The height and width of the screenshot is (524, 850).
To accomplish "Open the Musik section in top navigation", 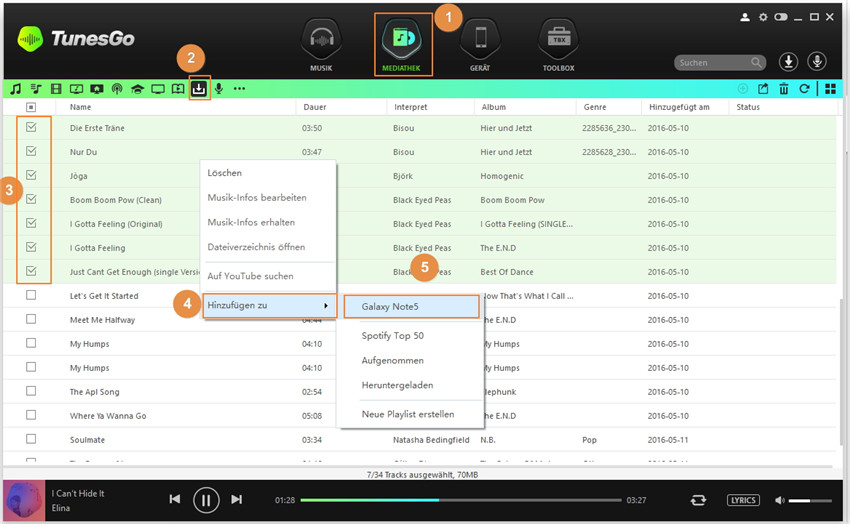I will [321, 46].
